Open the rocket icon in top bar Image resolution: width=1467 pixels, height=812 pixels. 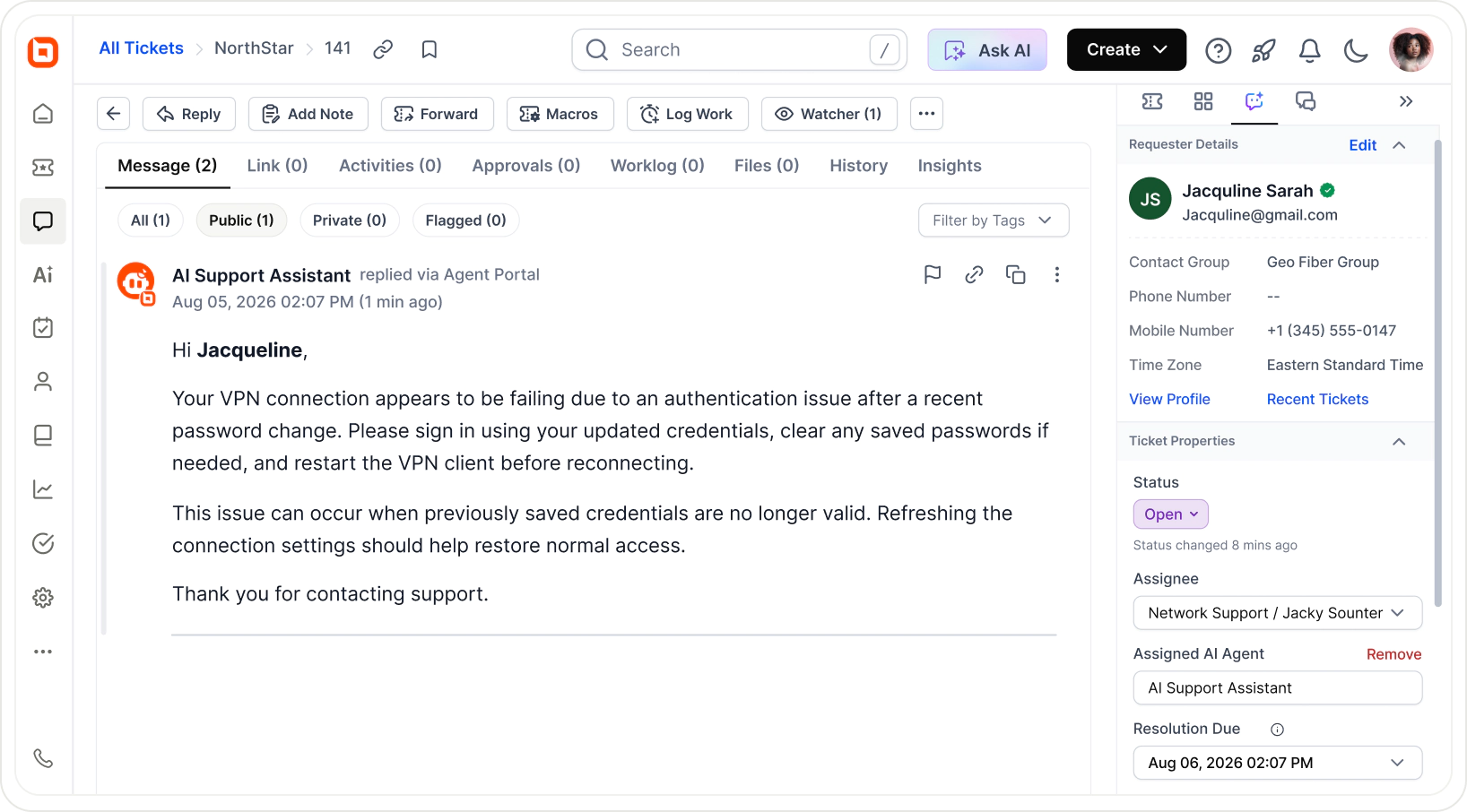pos(1263,50)
